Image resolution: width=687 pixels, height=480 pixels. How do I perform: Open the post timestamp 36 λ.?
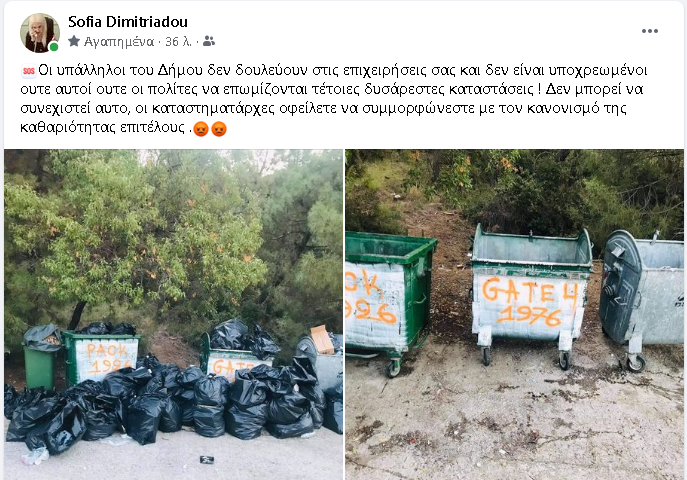click(178, 42)
